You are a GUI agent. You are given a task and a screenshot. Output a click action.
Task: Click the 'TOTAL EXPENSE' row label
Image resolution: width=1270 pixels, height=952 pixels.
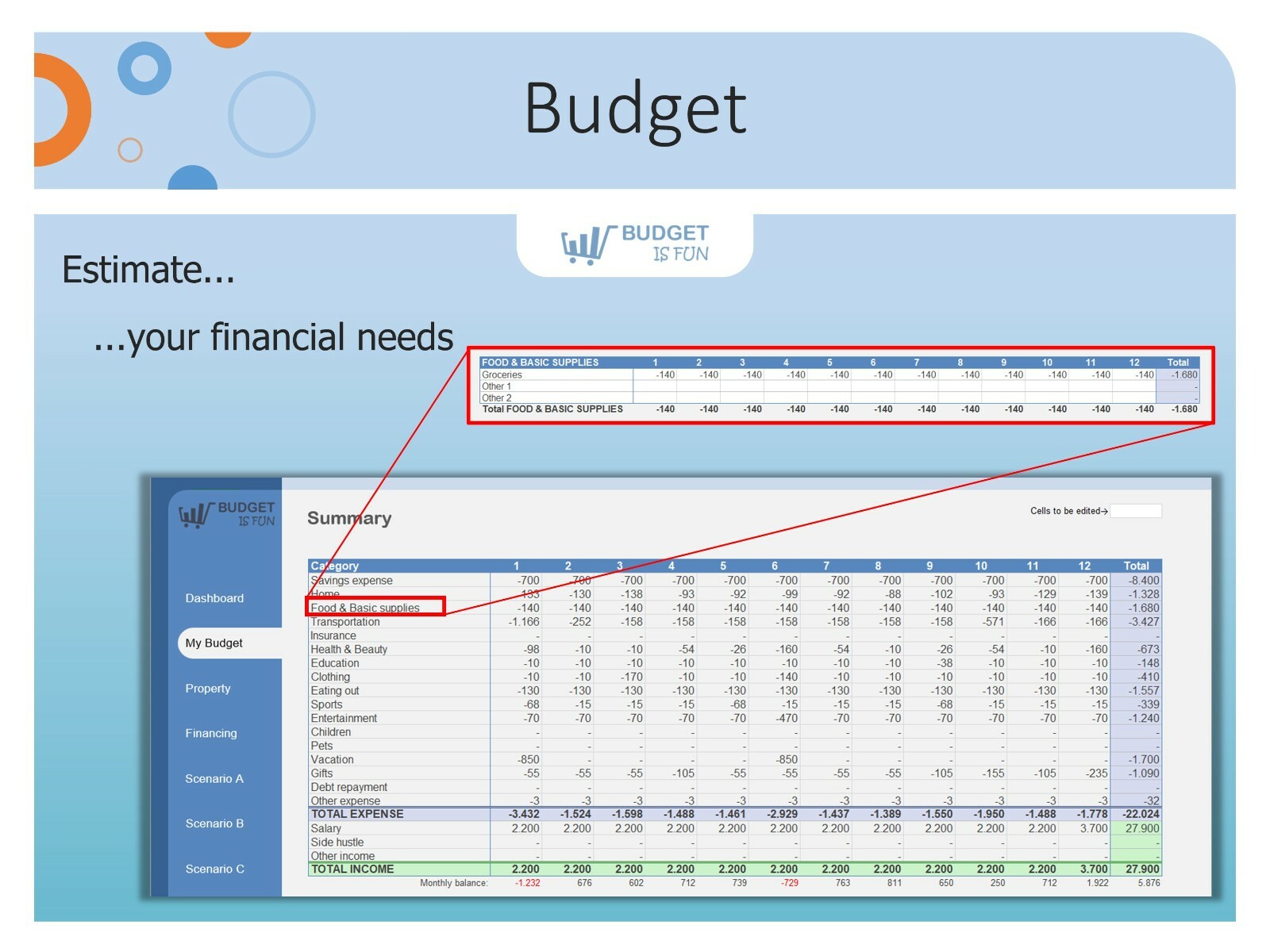pos(357,814)
